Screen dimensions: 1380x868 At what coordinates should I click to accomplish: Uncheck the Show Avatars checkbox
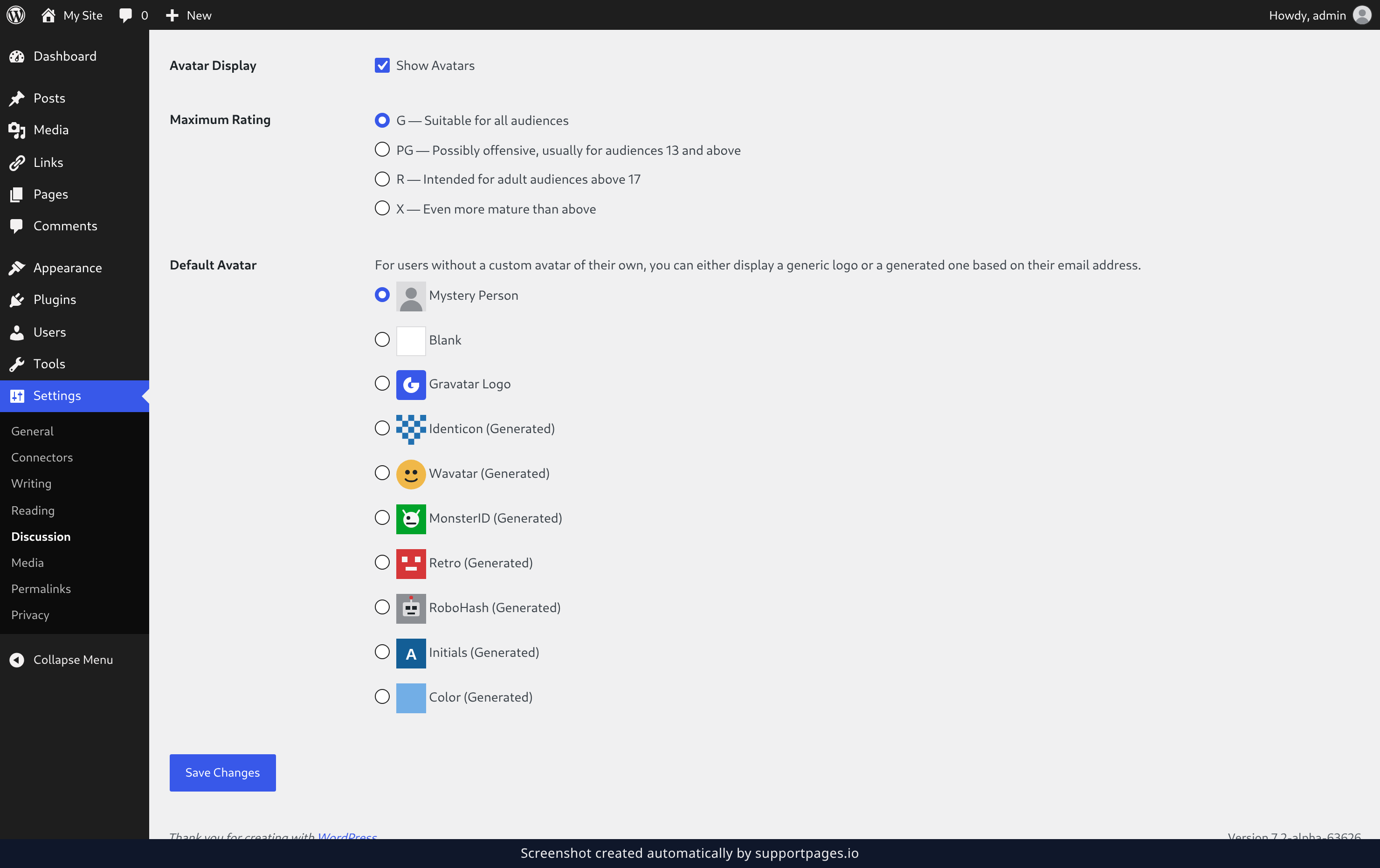[x=382, y=65]
